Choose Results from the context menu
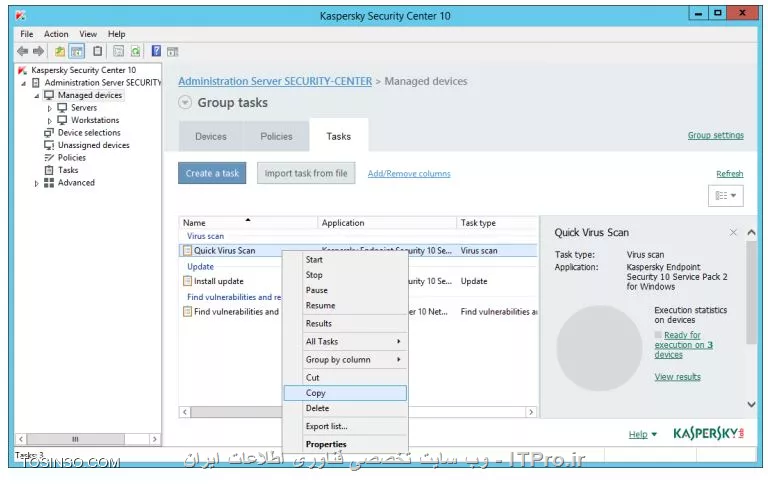This screenshot has height=484, width=768. [345, 323]
